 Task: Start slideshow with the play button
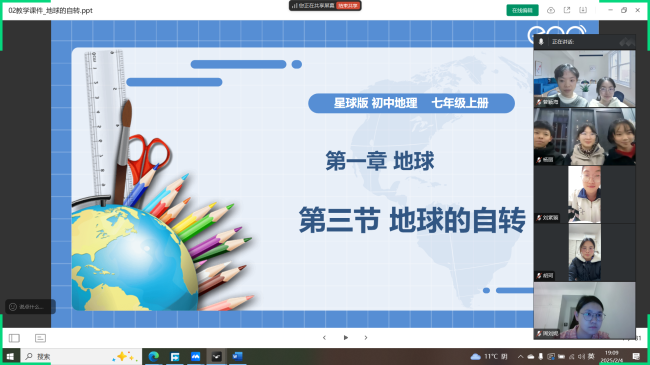point(345,338)
